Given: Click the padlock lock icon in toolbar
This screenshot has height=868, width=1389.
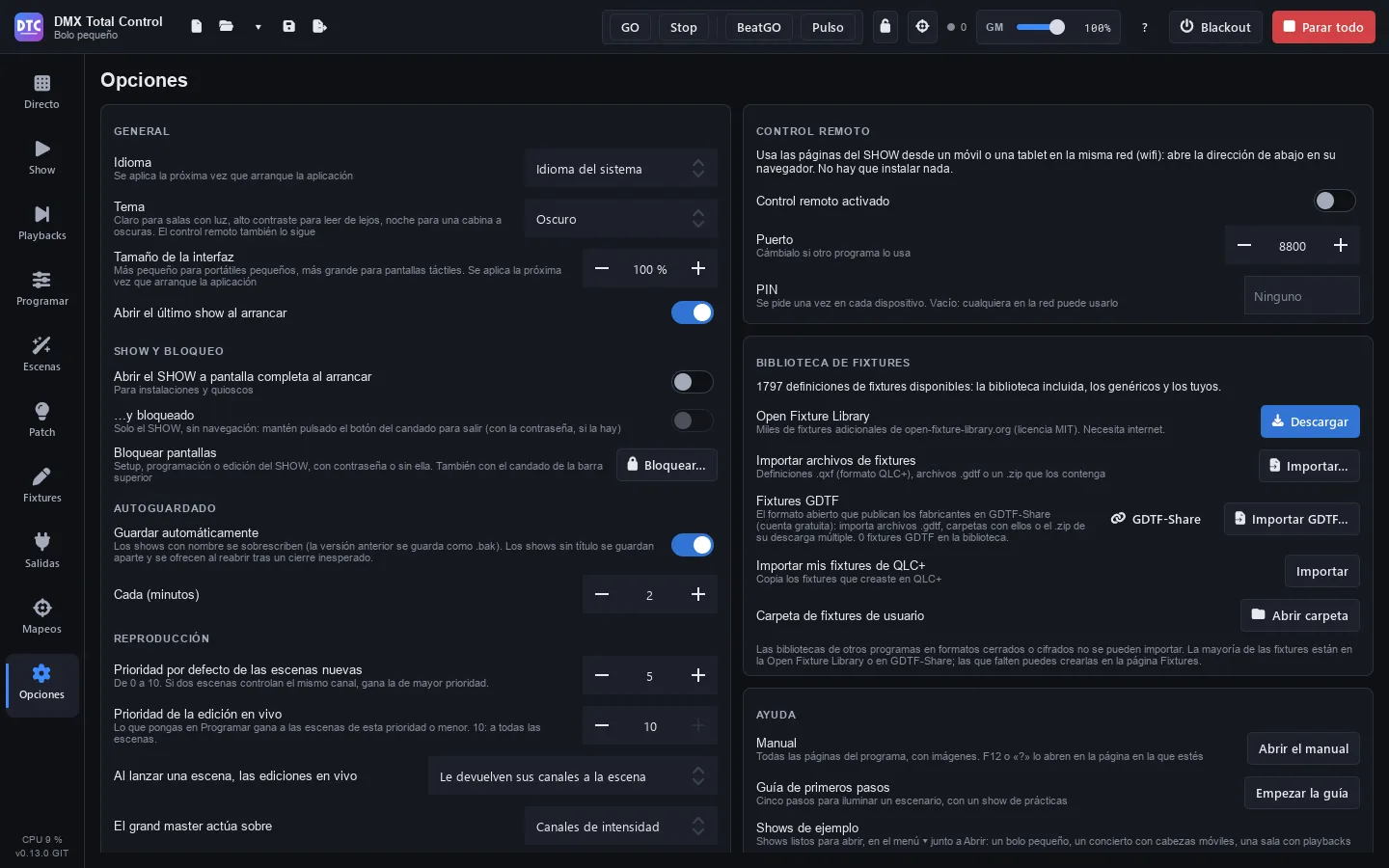Looking at the screenshot, I should (885, 27).
